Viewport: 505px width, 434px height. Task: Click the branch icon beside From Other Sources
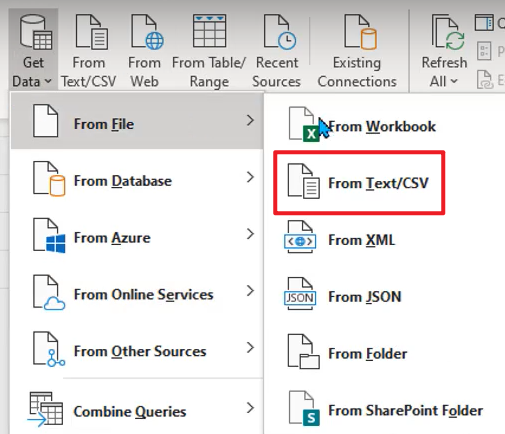click(x=49, y=349)
